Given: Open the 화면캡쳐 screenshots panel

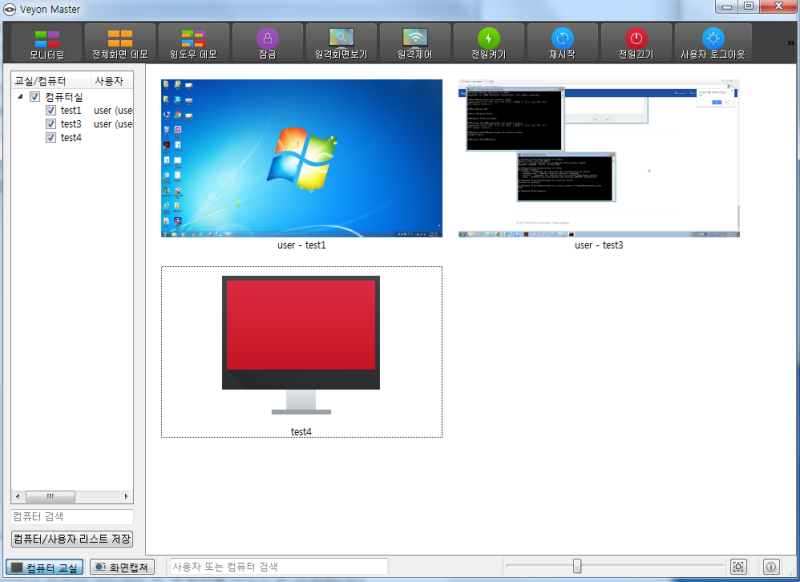Looking at the screenshot, I should (x=122, y=567).
